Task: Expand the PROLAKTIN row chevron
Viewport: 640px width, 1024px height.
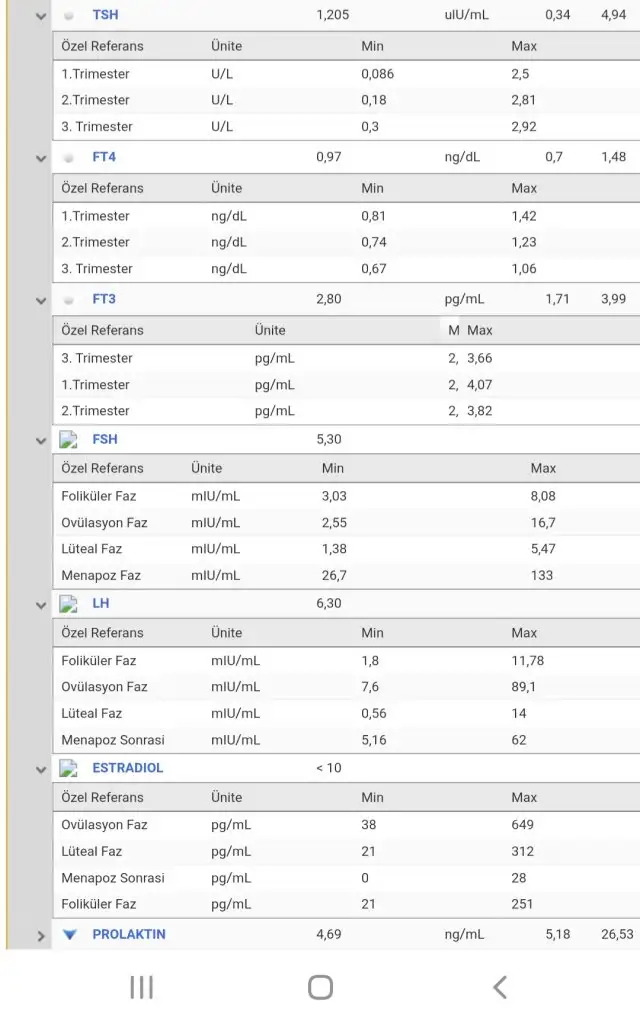Action: coord(41,936)
